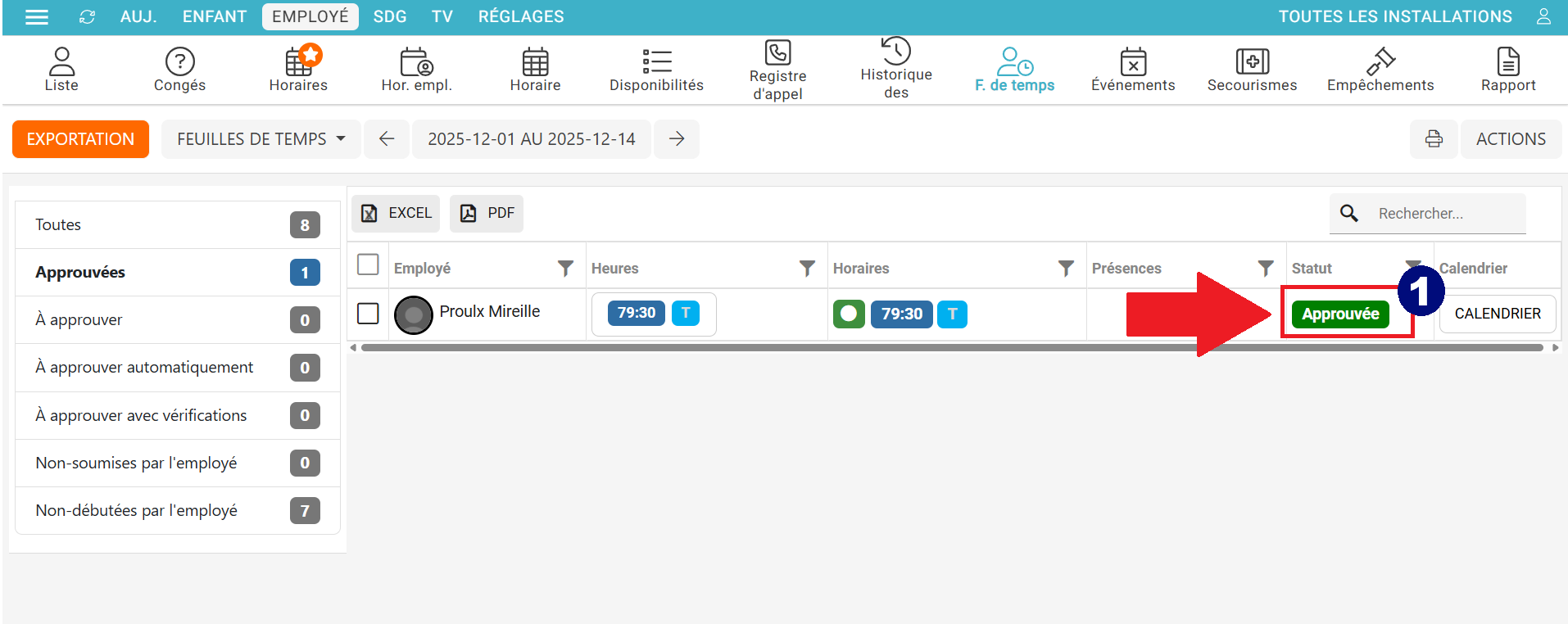Open the Heures column filter
The image size is (1568, 624).
pyautogui.click(x=807, y=269)
